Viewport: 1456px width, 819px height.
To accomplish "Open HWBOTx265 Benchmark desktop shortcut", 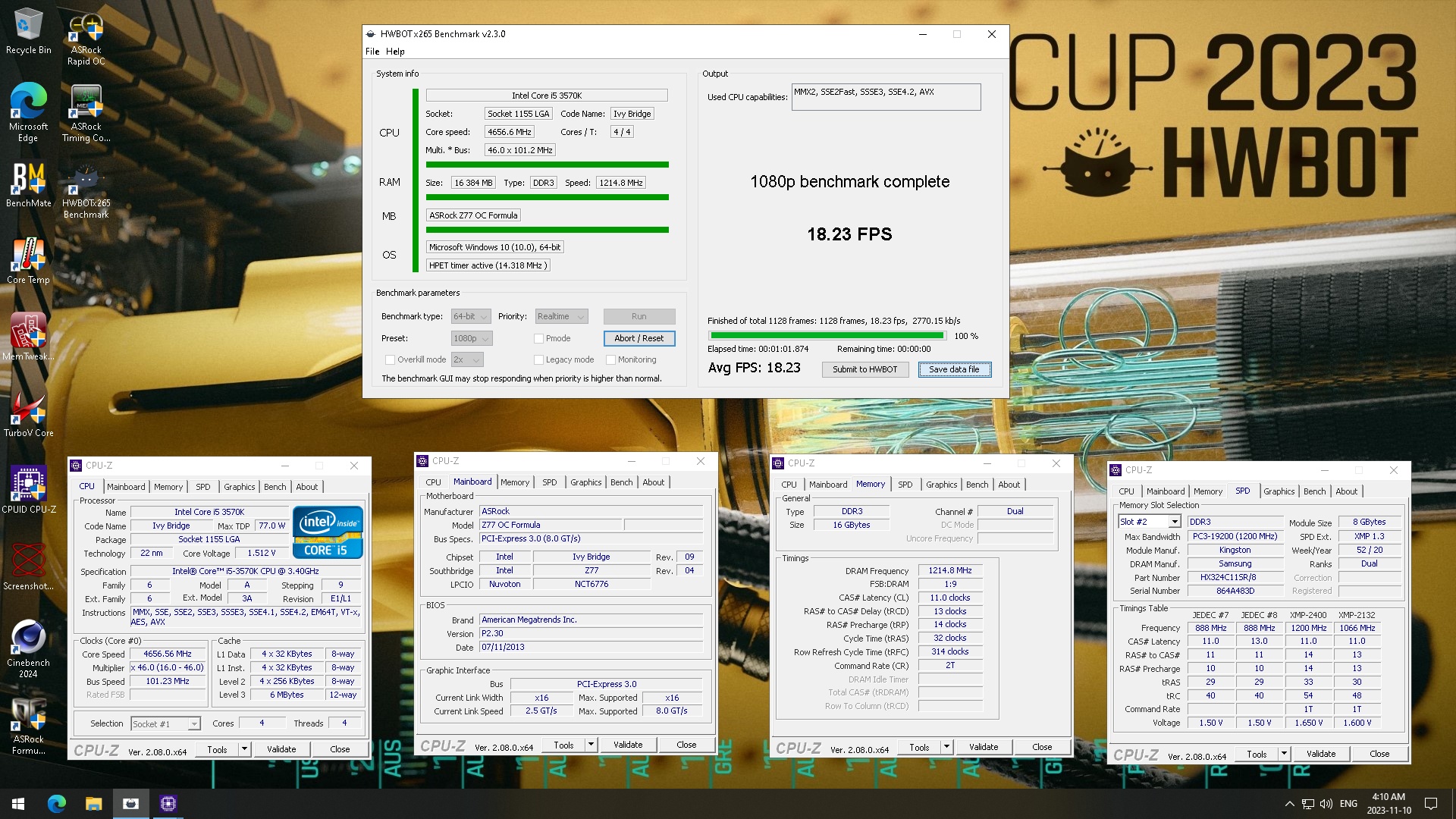I will point(86,192).
